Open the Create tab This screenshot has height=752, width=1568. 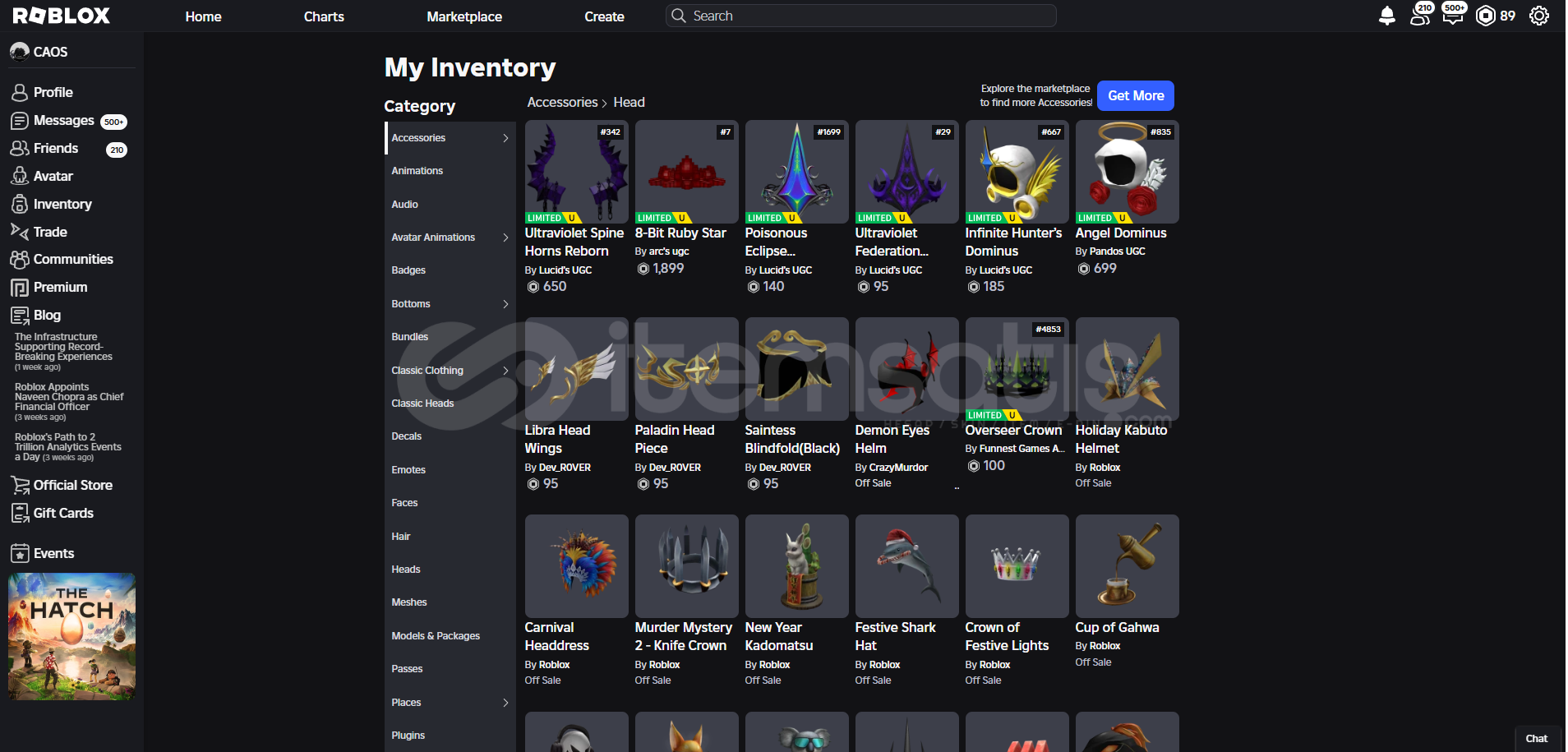pyautogui.click(x=604, y=16)
